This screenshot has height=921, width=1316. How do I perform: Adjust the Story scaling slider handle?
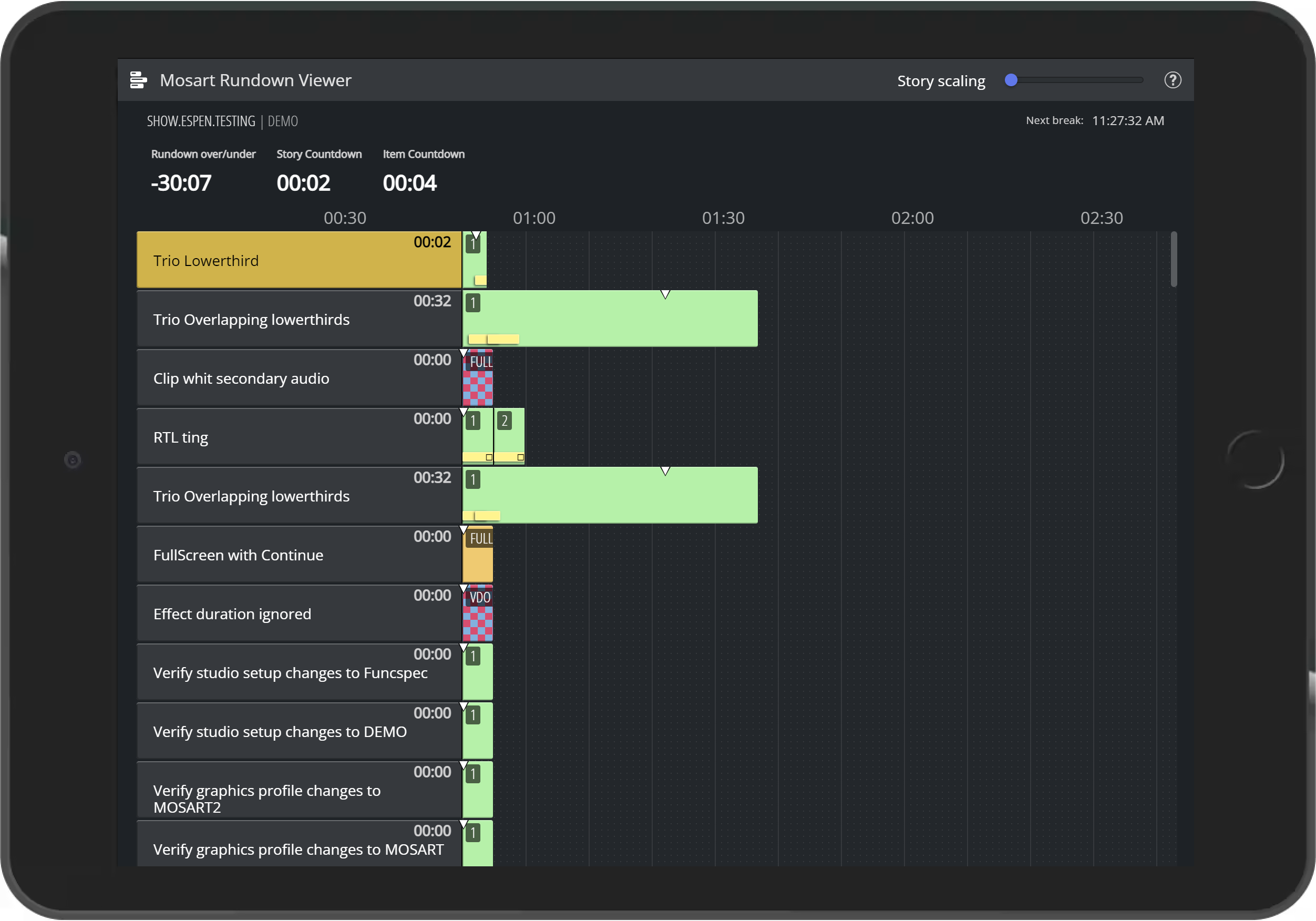coord(1011,80)
